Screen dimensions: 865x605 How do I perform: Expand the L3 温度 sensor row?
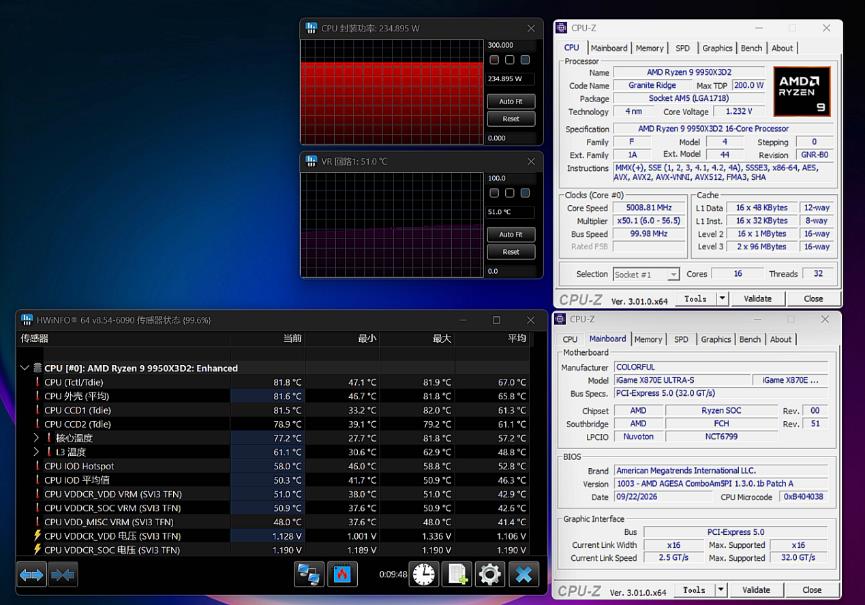(36, 452)
